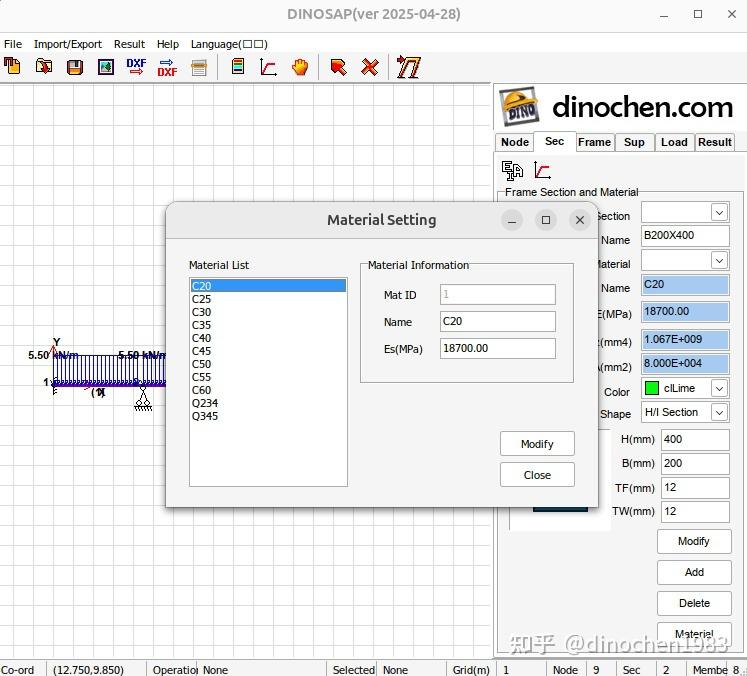747x676 pixels.
Task: Click the Save floppy disk toolbar icon
Action: point(74,67)
